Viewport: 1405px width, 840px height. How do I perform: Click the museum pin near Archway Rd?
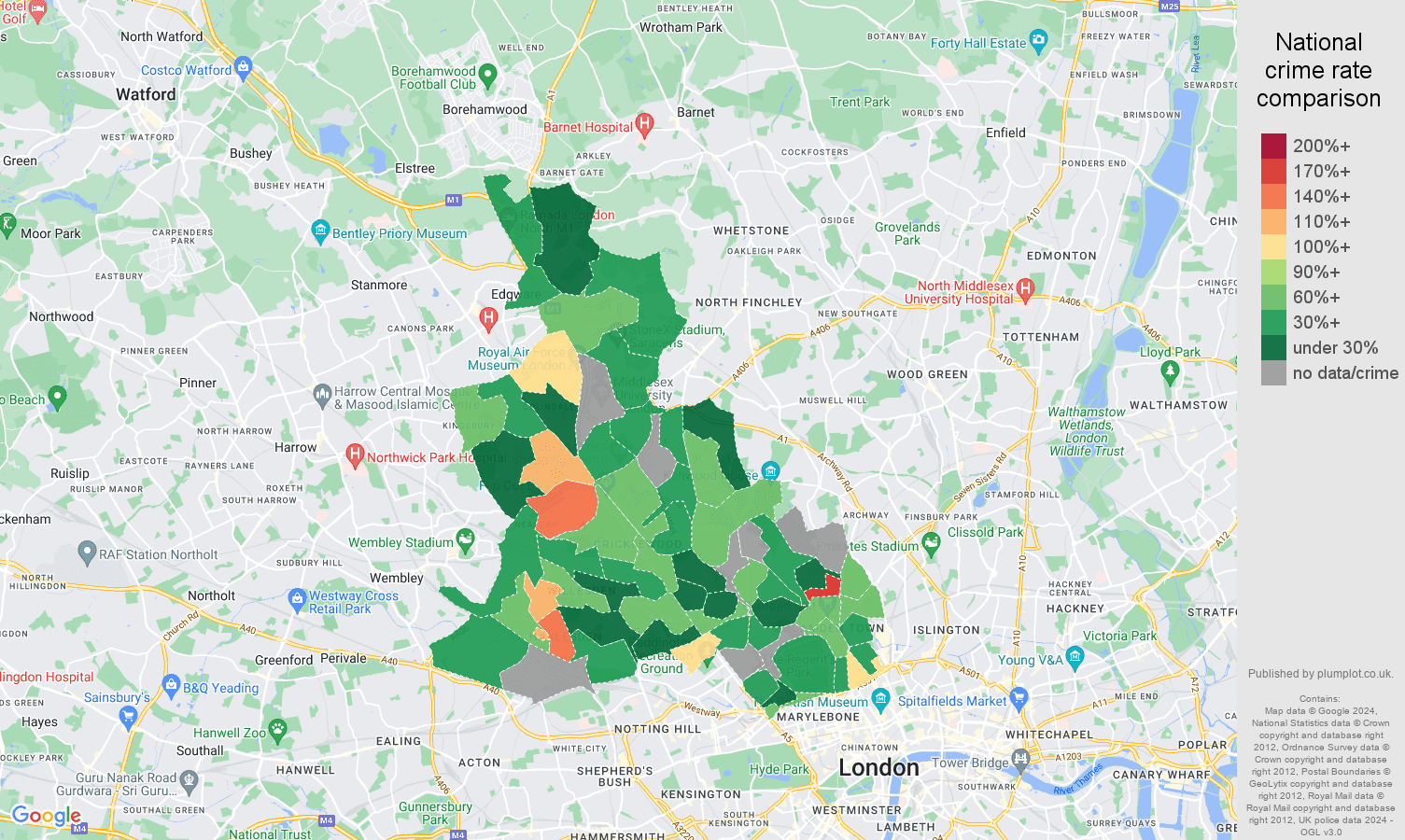(770, 470)
